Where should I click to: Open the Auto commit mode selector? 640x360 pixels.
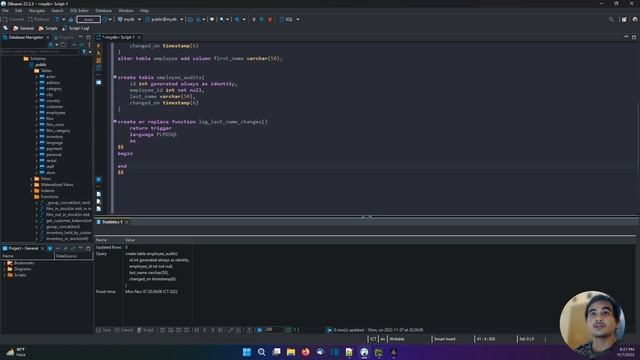89,19
